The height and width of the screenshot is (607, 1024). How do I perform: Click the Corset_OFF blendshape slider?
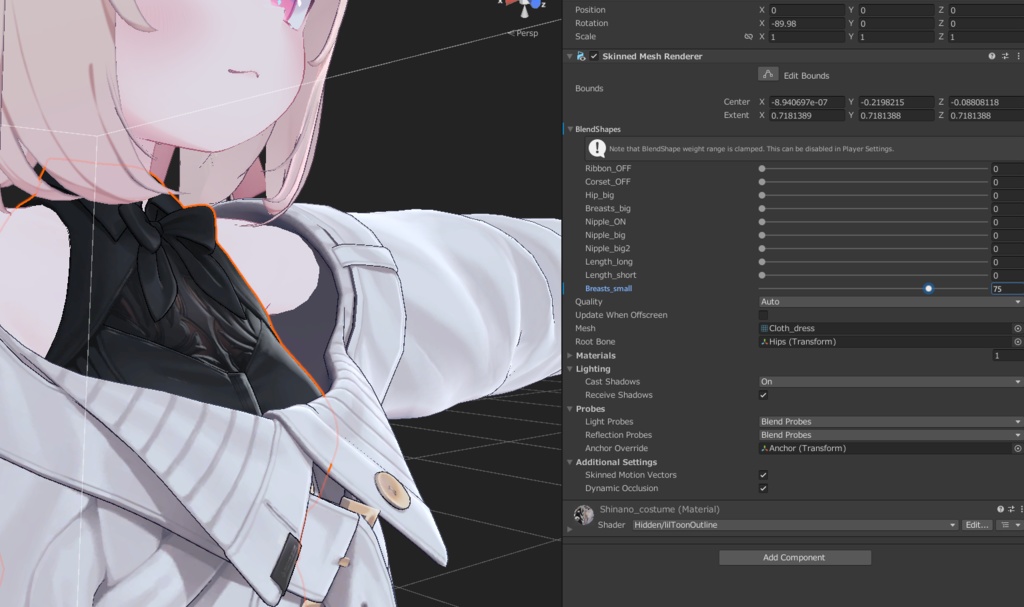point(874,182)
